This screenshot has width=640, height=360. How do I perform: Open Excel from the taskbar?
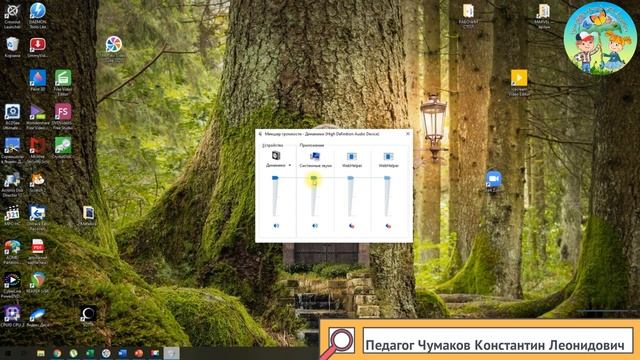[90, 353]
